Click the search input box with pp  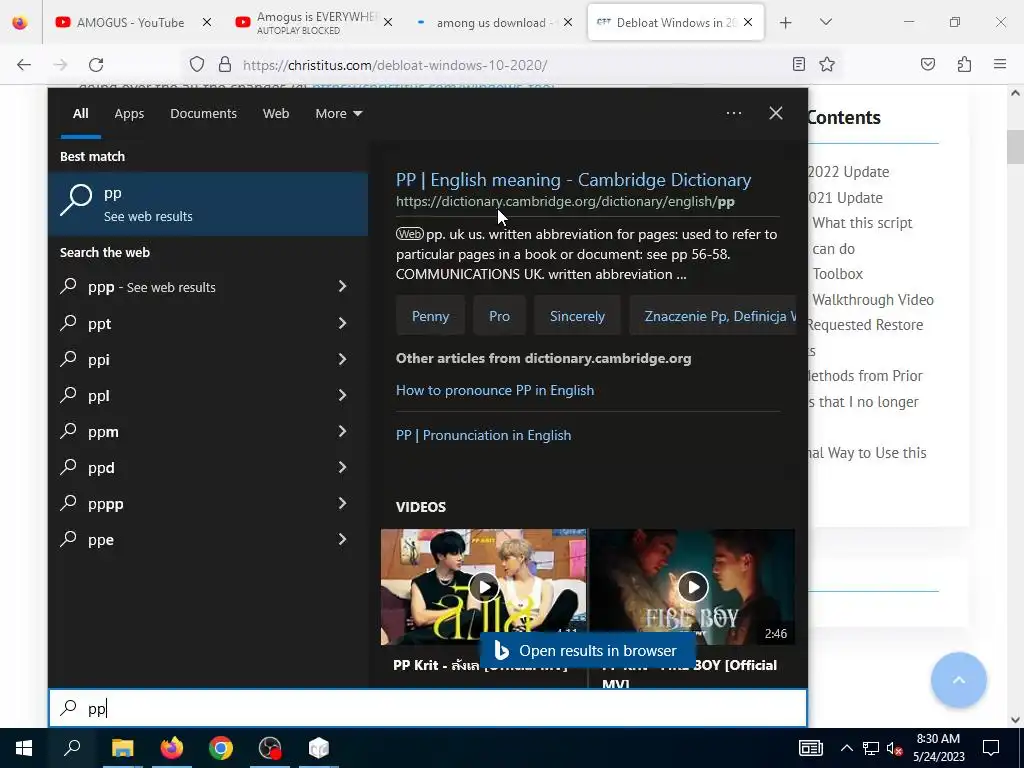[428, 708]
